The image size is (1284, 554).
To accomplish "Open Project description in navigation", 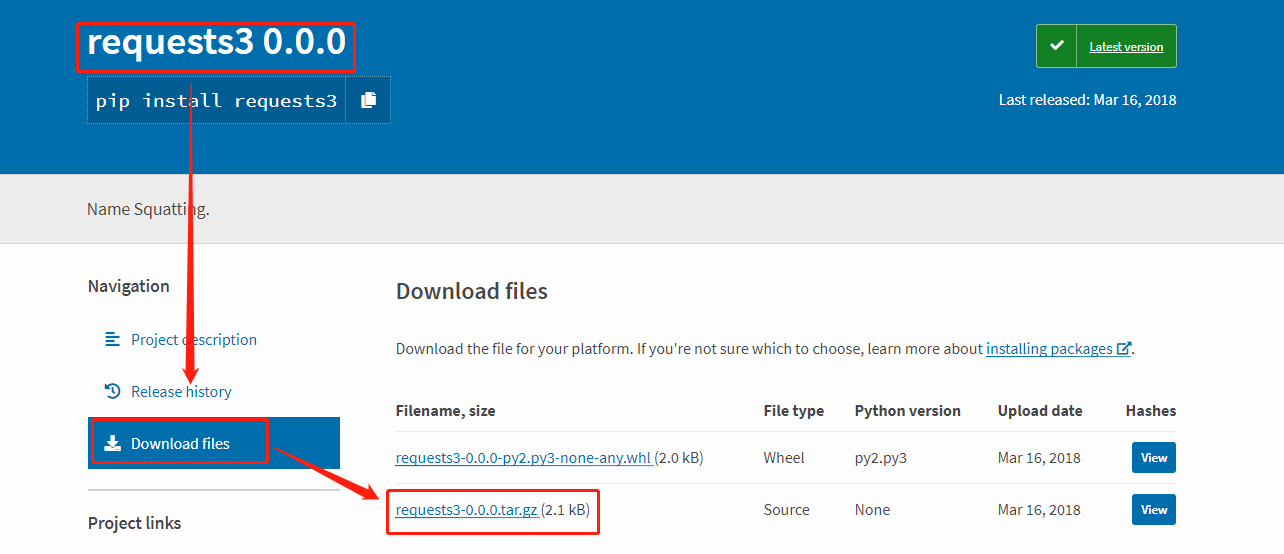I will pyautogui.click(x=193, y=340).
